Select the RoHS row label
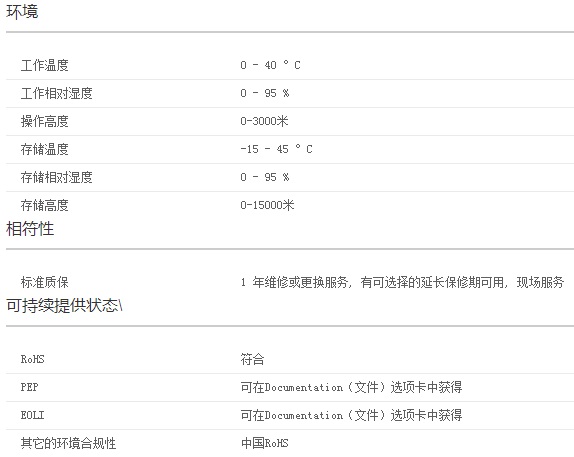The width and height of the screenshot is (574, 457). (x=33, y=359)
